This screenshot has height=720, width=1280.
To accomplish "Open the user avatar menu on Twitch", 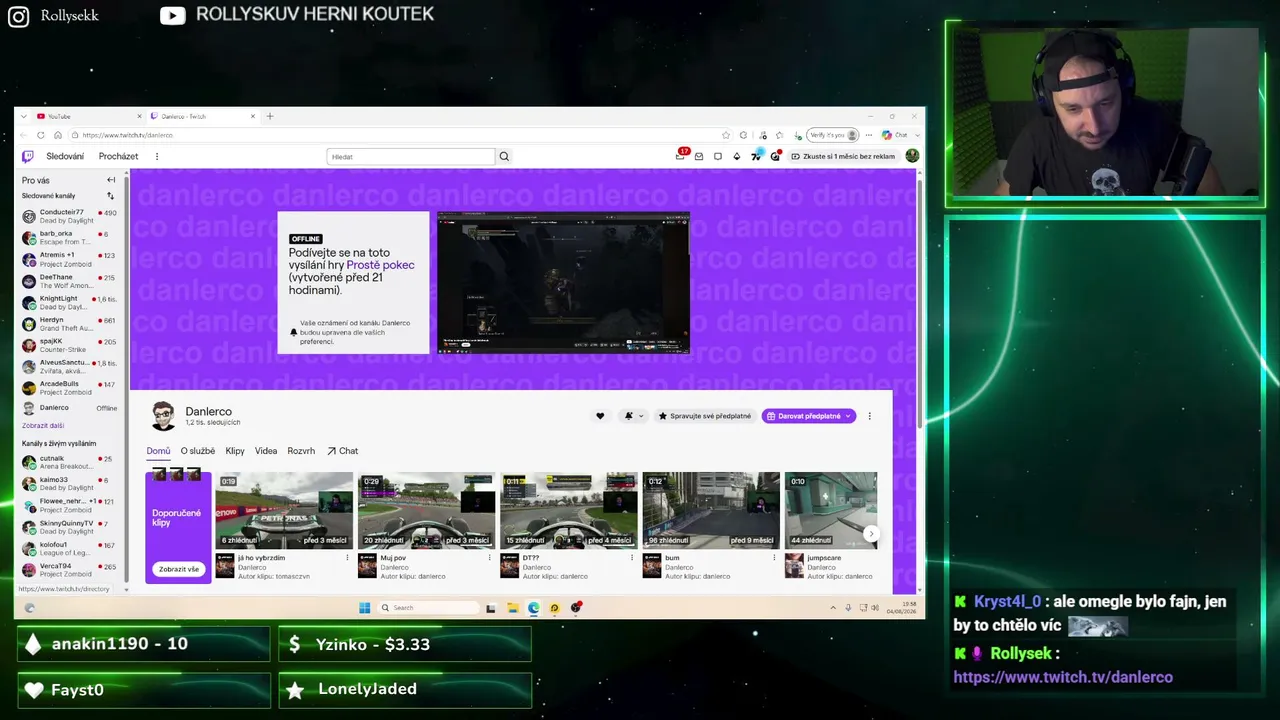I will [x=912, y=156].
